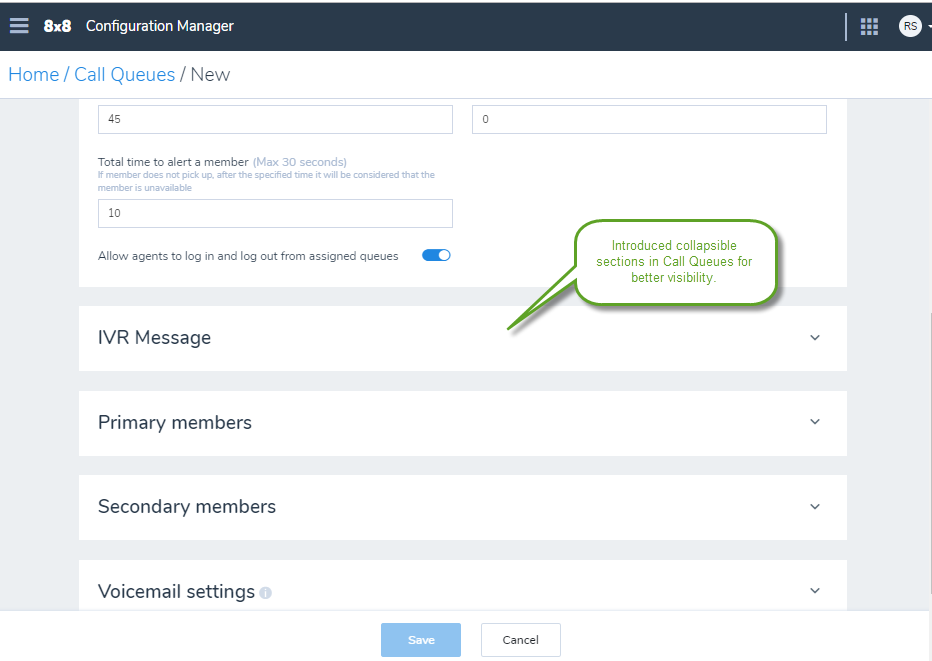The image size is (932, 661).
Task: Click the Voicemail settings info icon
Action: point(266,593)
